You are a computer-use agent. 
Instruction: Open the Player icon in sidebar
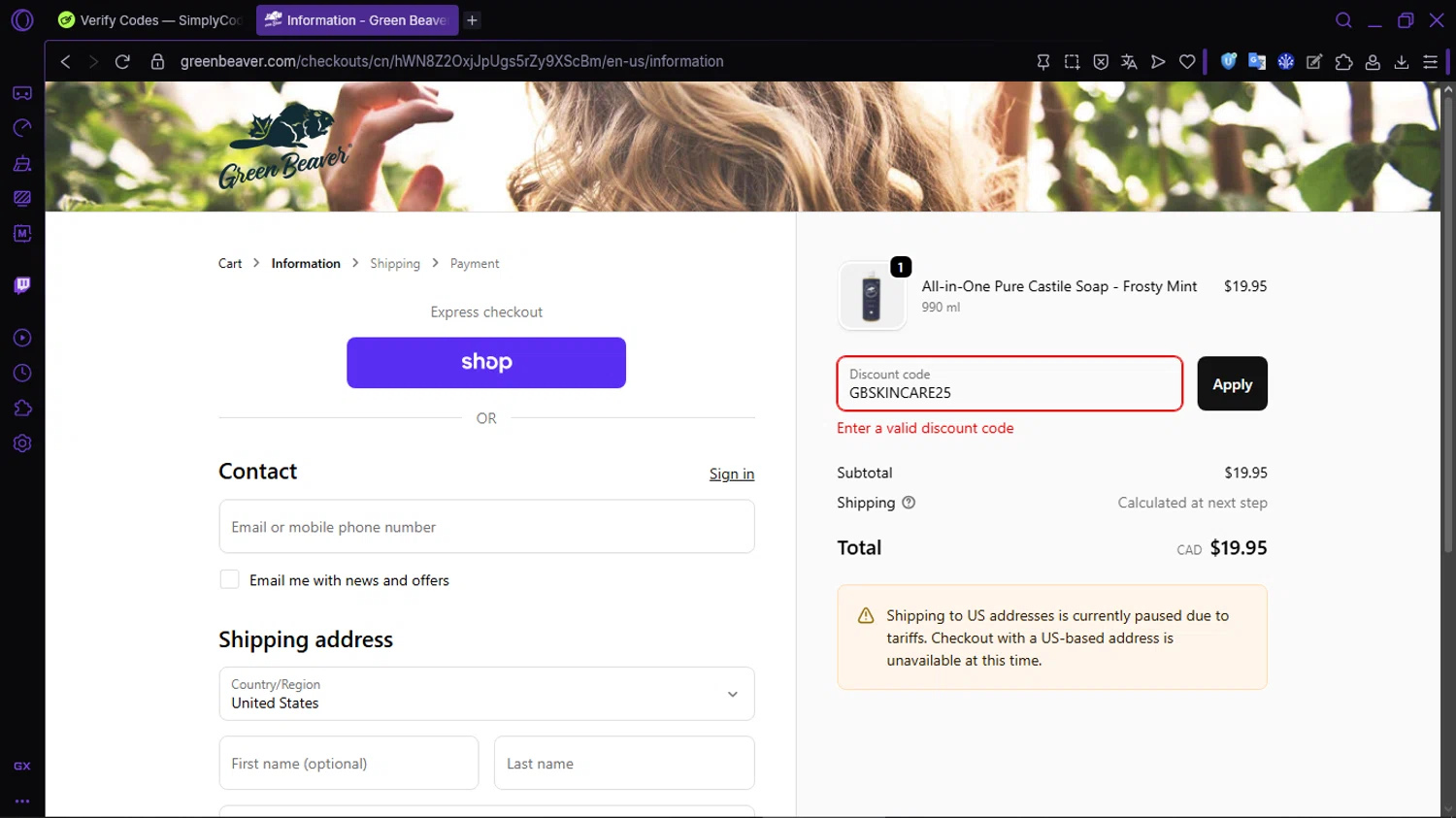point(22,338)
